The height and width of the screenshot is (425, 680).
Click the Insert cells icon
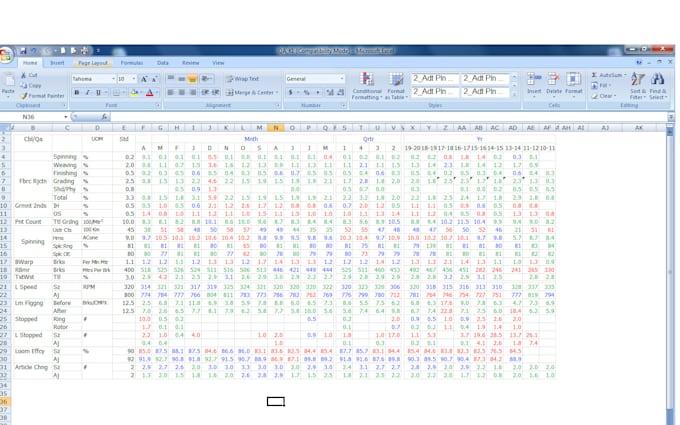534,79
